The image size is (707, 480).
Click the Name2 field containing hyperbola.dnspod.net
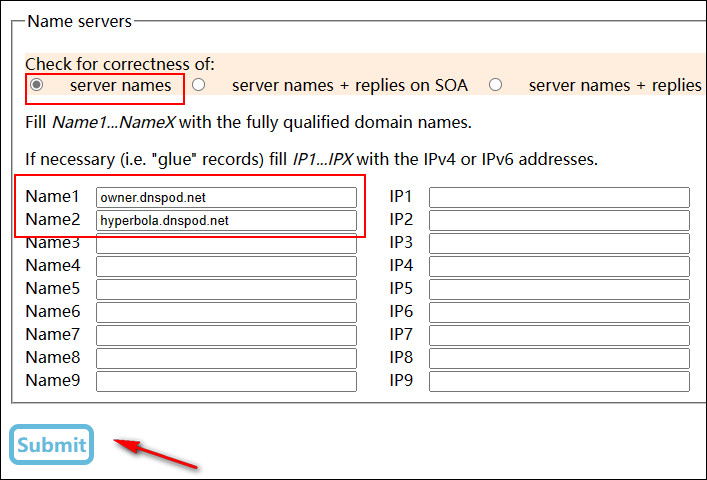(226, 220)
